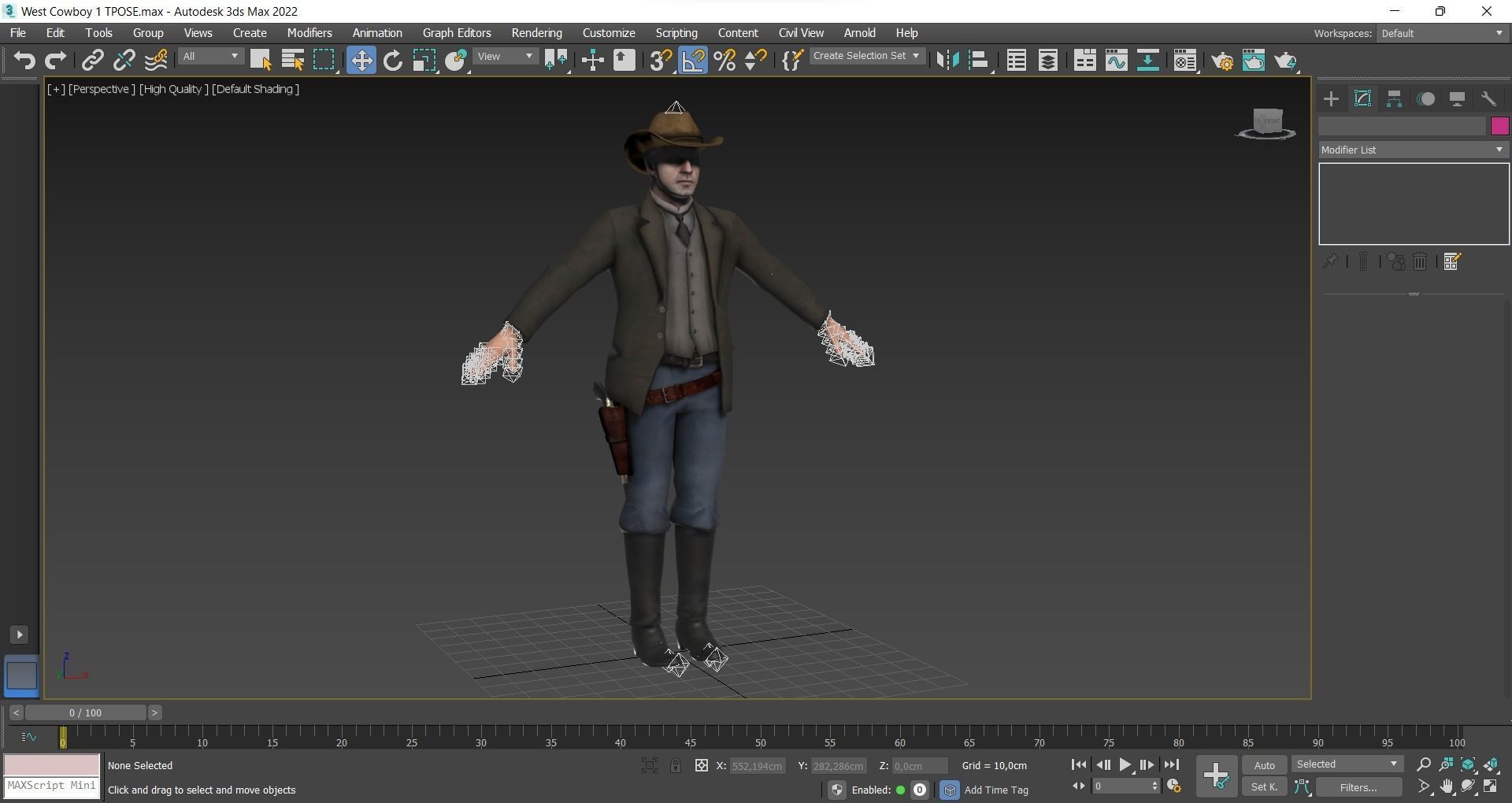1512x803 pixels.
Task: Open the Rendering menu
Action: pos(536,33)
